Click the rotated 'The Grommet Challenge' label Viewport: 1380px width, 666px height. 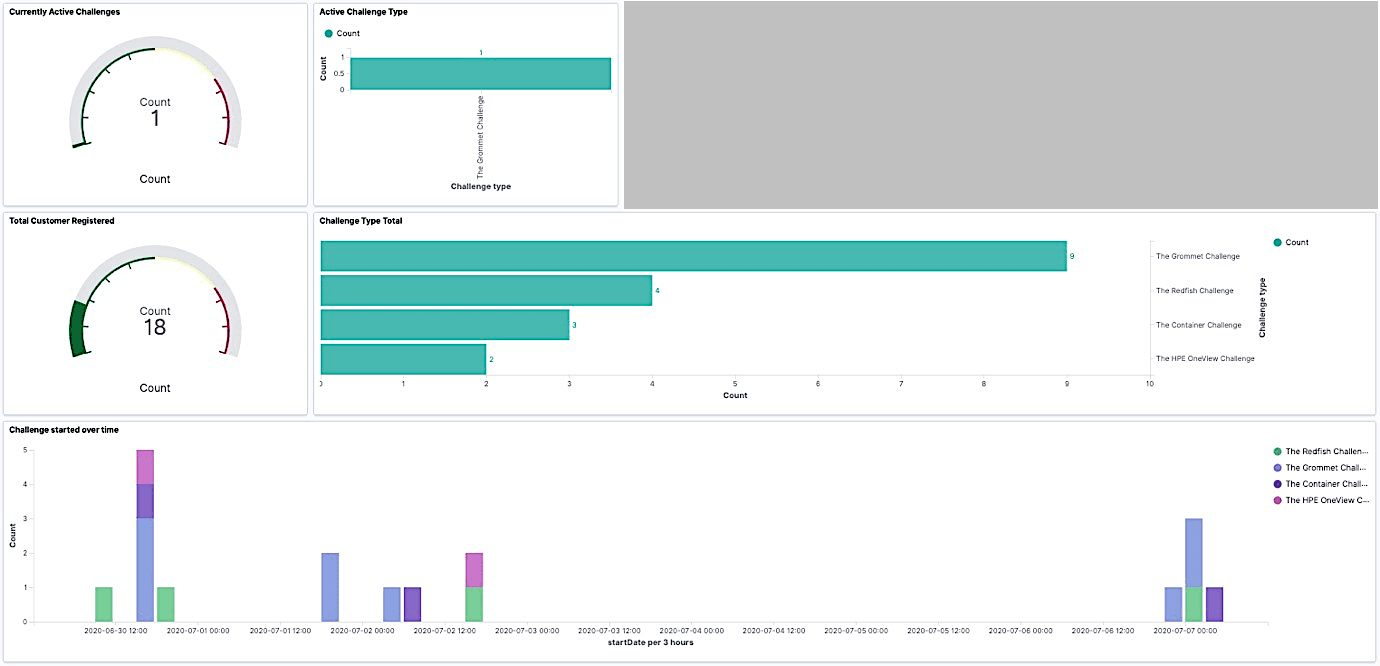point(481,137)
